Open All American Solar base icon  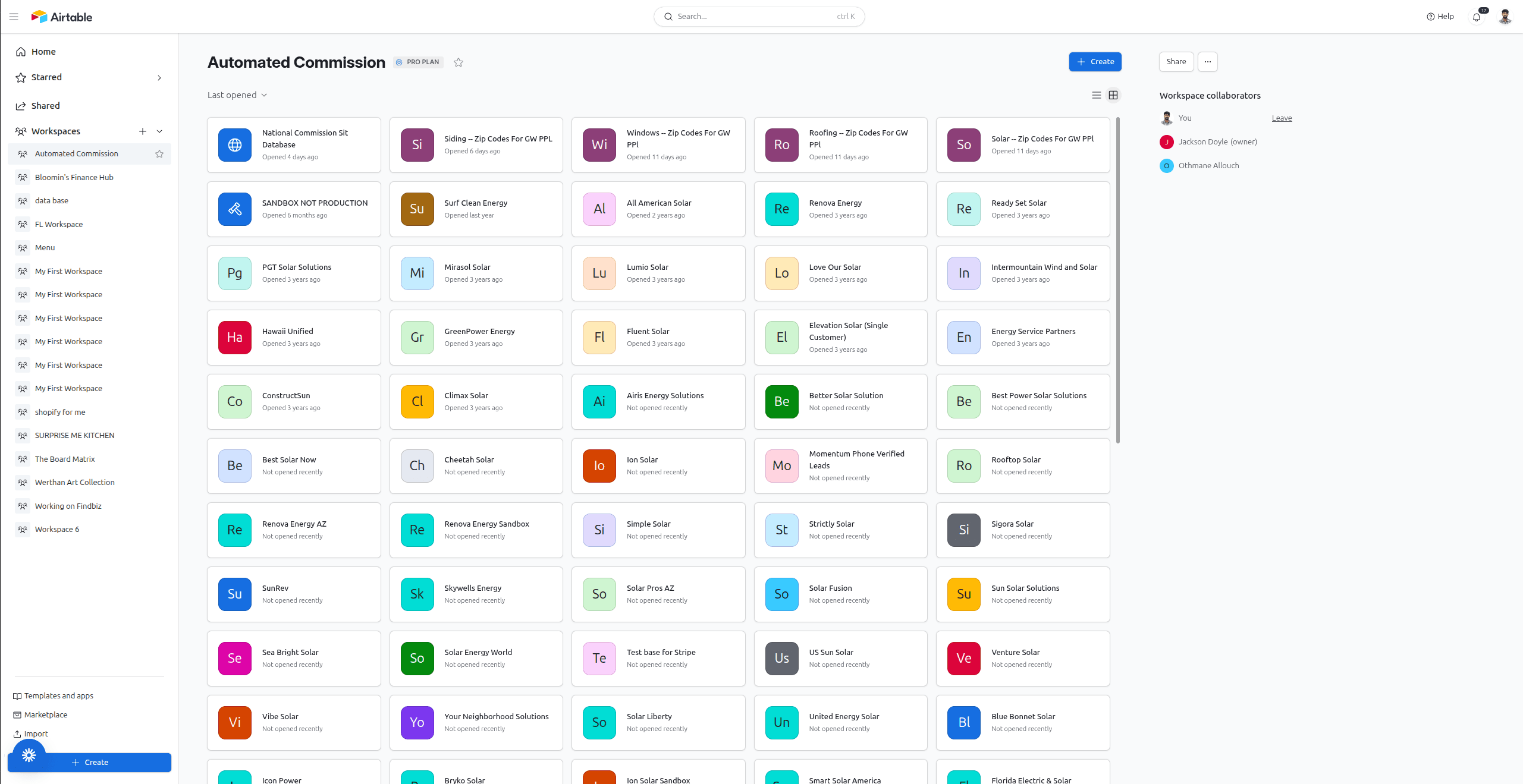(599, 209)
